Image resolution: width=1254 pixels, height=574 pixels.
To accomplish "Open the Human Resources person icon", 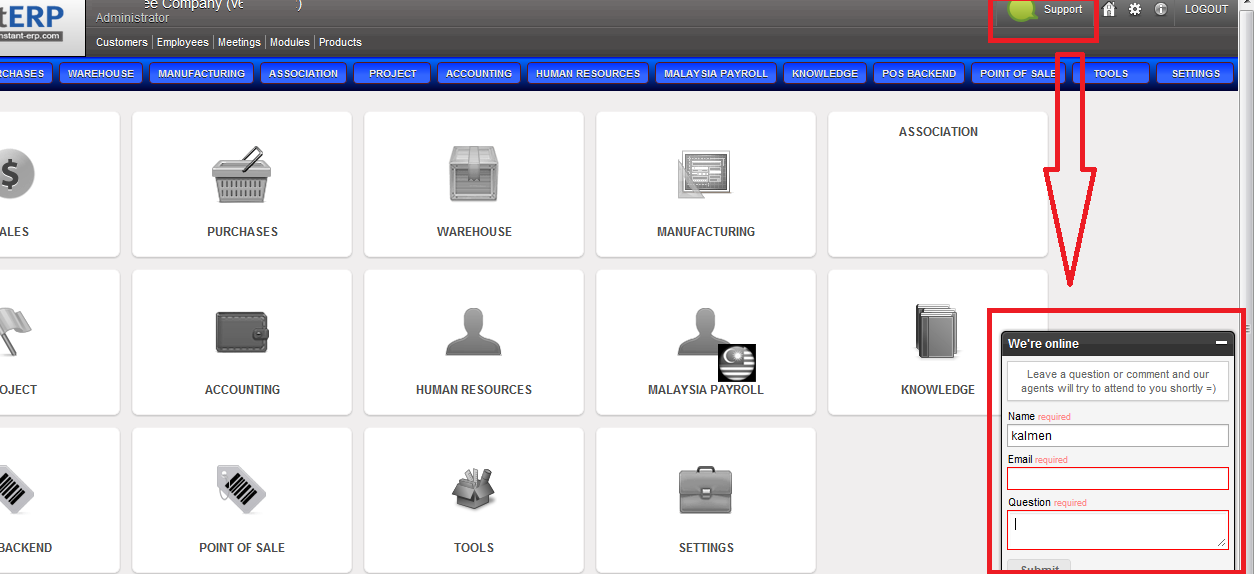I will pos(474,332).
